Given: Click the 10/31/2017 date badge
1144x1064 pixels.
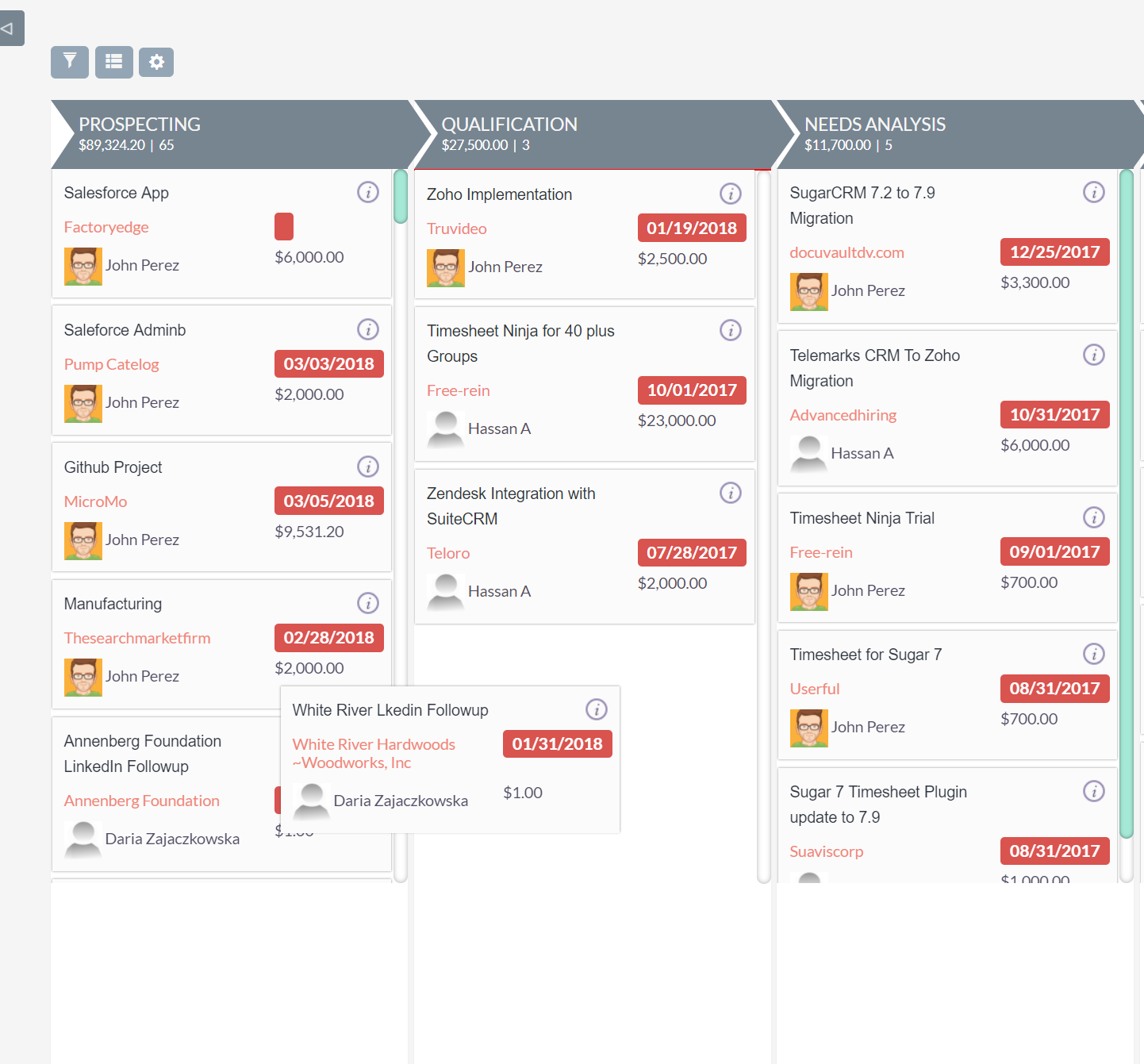Looking at the screenshot, I should (x=1055, y=414).
